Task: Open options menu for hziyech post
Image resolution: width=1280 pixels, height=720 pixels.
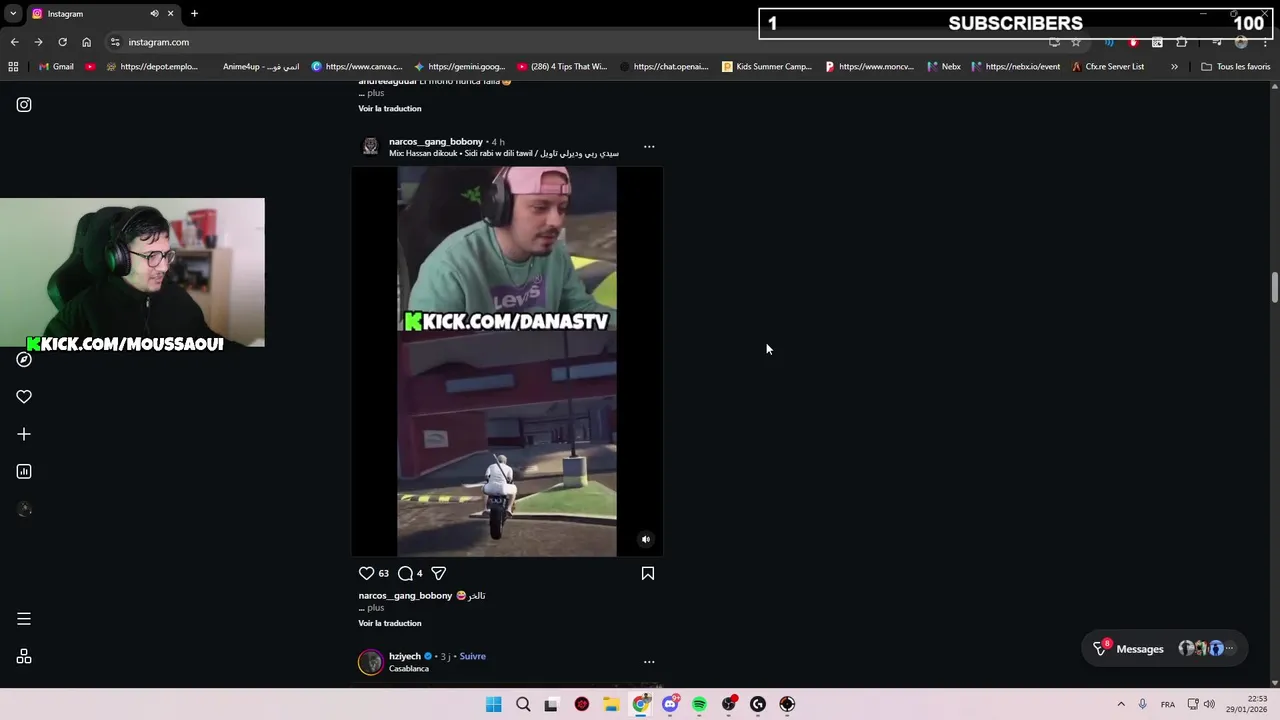Action: click(649, 662)
